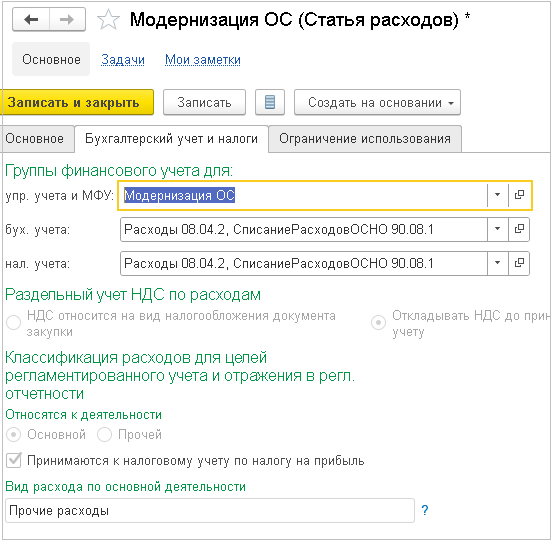The width and height of the screenshot is (551, 540).
Task: Click the forward arrow navigation button
Action: [67, 19]
